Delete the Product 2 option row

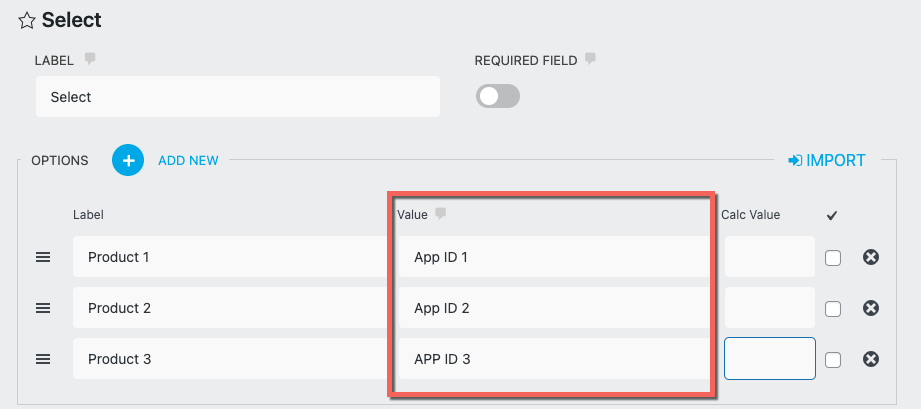coord(870,309)
